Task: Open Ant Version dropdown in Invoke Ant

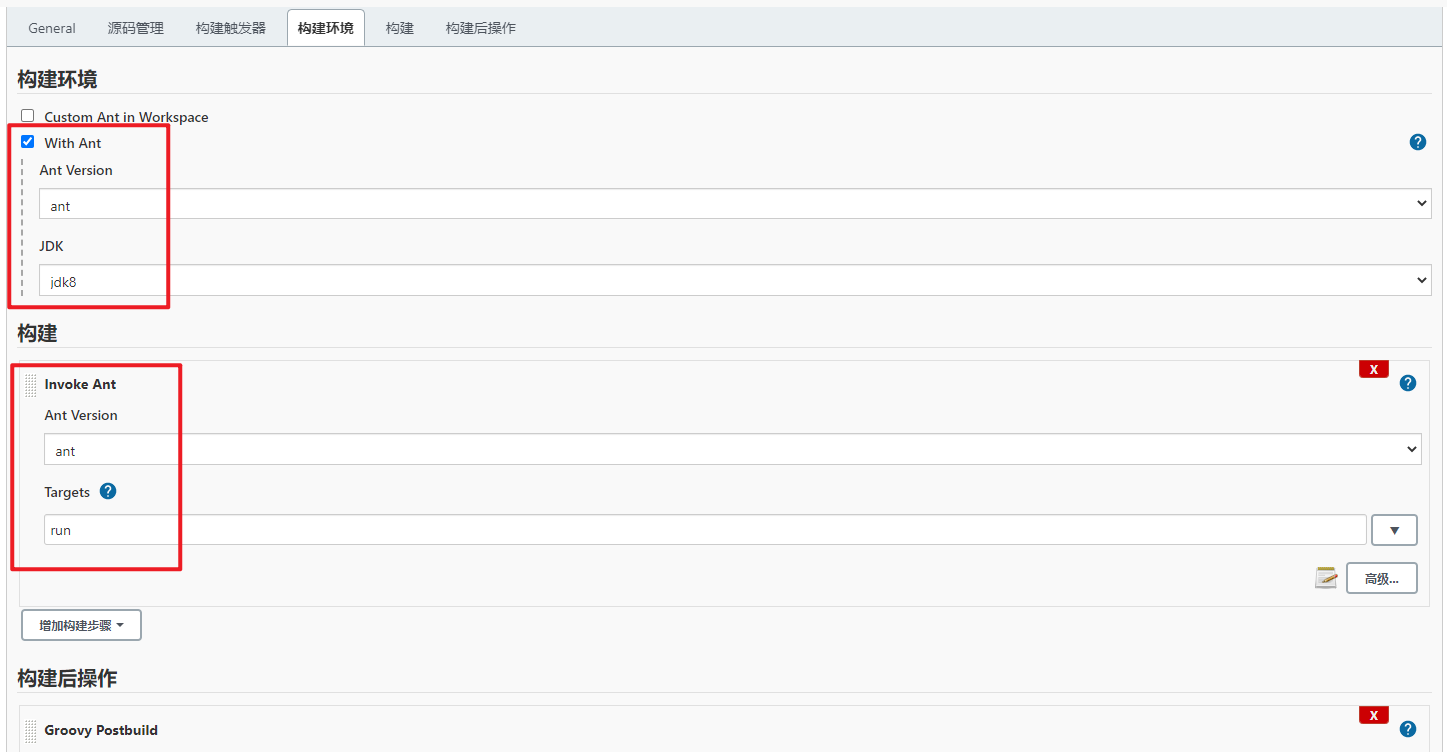Action: (732, 450)
